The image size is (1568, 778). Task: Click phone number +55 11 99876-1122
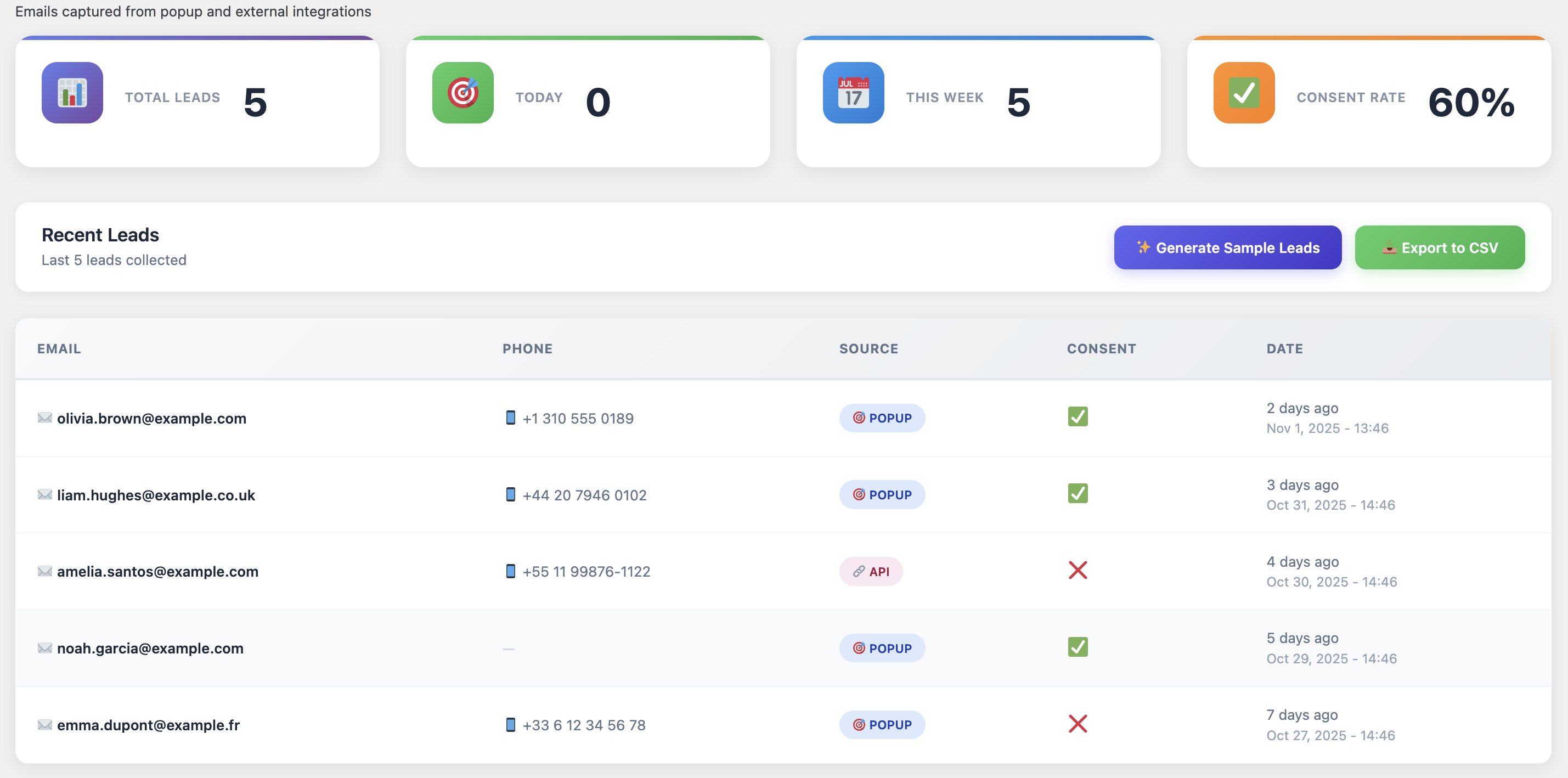tap(586, 572)
